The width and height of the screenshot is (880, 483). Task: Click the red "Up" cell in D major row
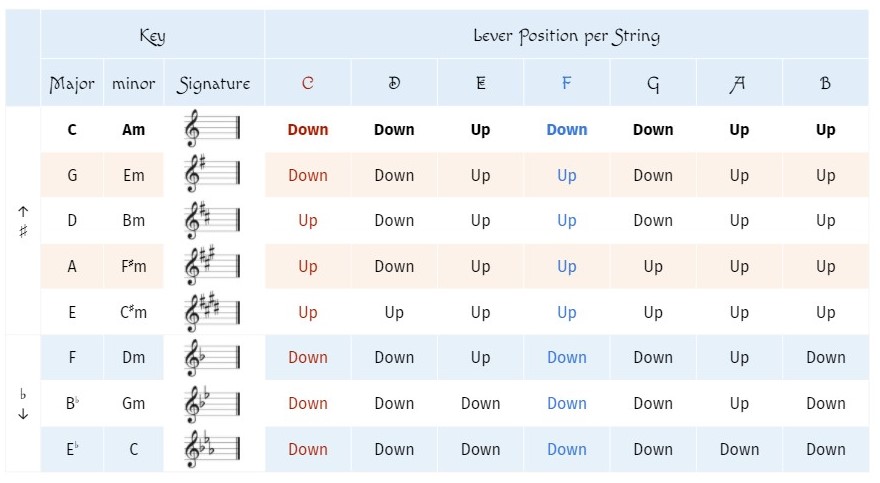pyautogui.click(x=307, y=220)
